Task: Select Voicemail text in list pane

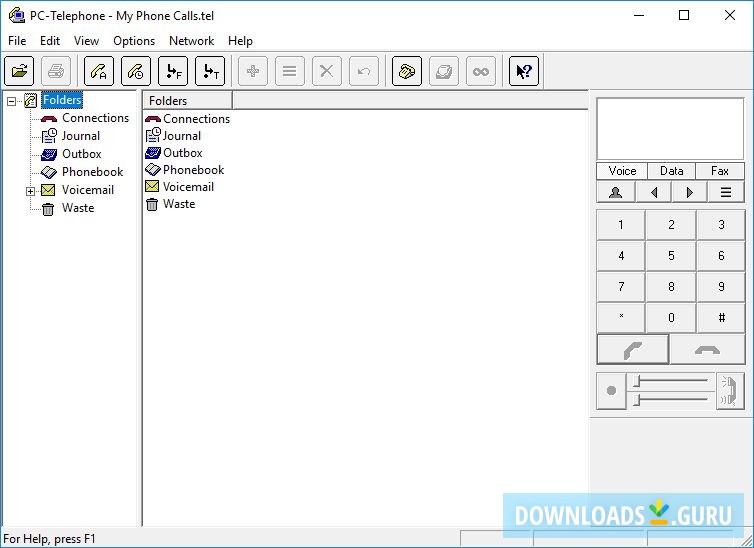Action: (x=188, y=187)
